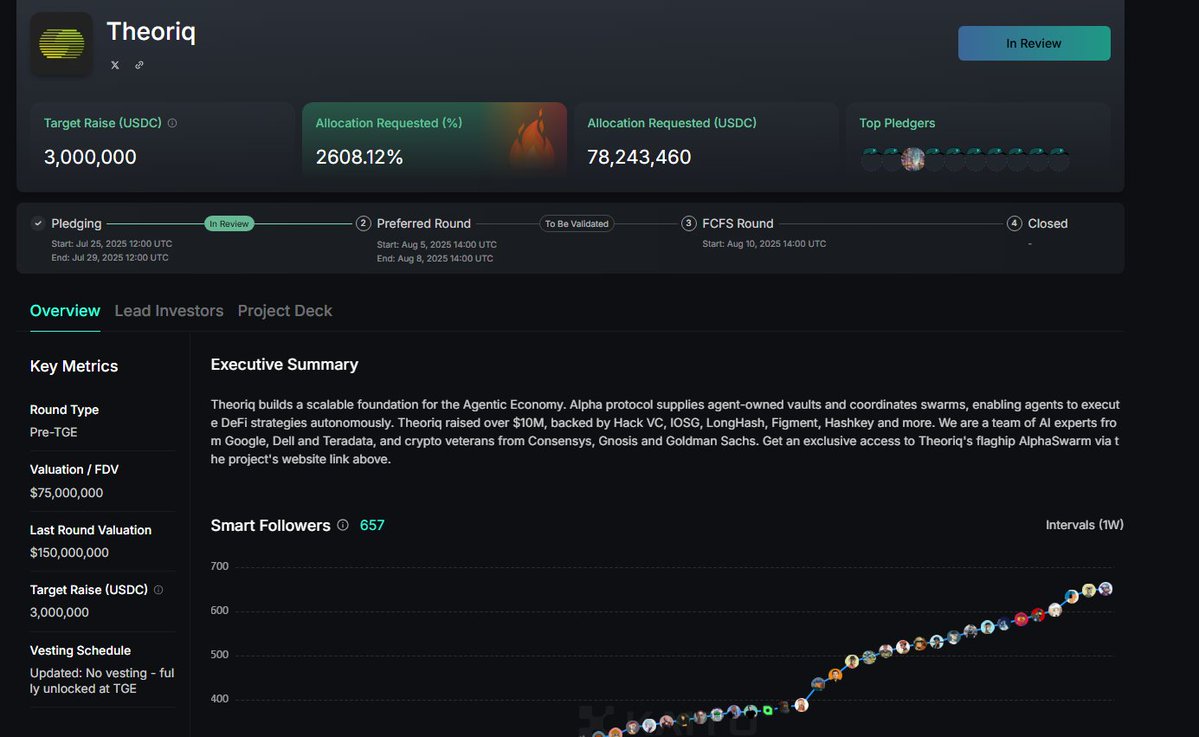Click the Theoriq project title

151,31
